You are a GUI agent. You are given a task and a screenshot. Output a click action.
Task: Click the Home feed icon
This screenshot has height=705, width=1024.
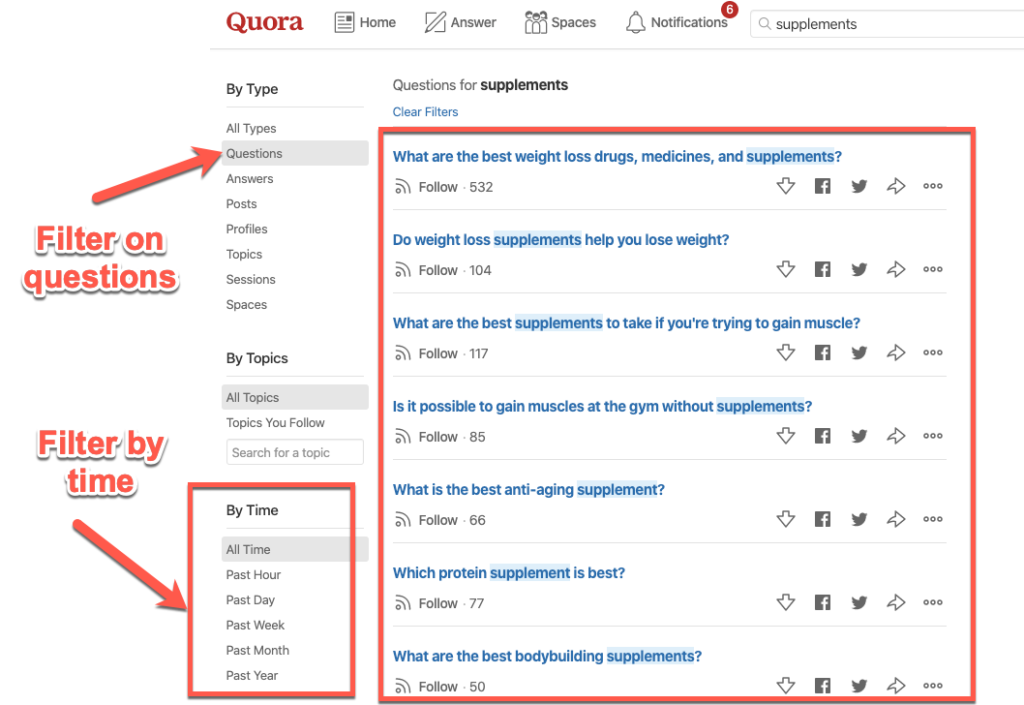click(x=344, y=22)
